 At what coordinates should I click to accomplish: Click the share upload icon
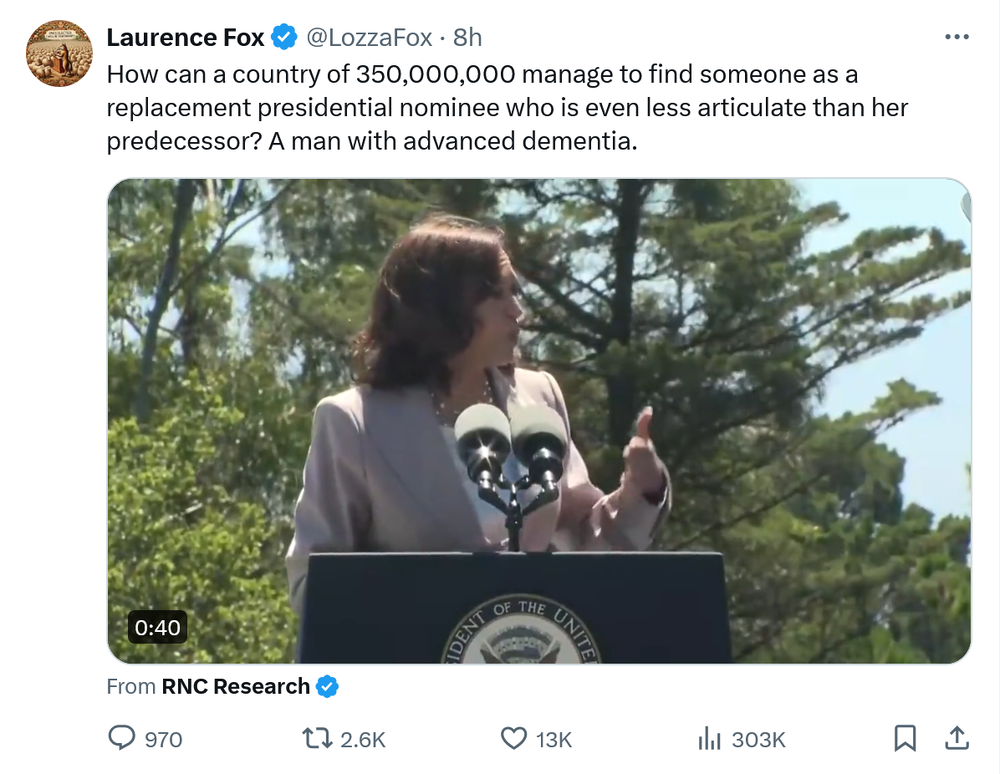(956, 739)
